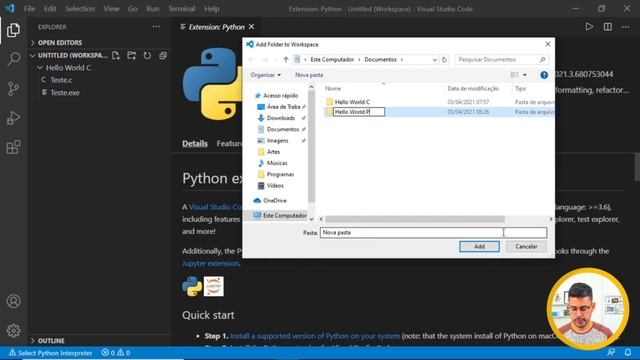This screenshot has width=640, height=360.
Task: Click the New Folder icon in workspace header
Action: tap(131, 56)
